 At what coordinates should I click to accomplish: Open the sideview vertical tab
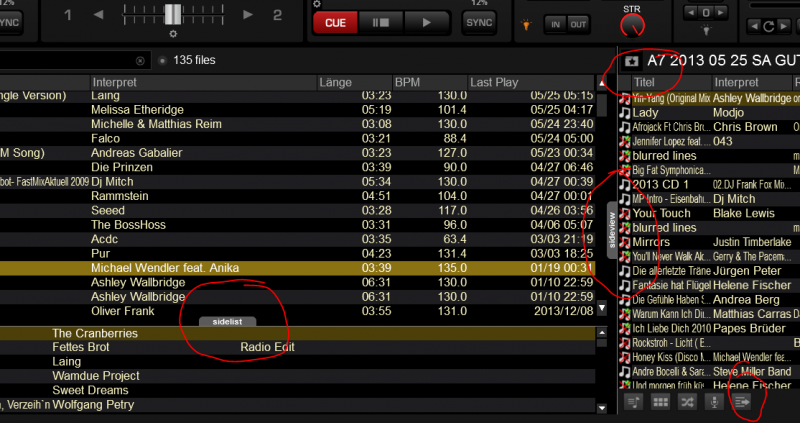click(x=612, y=230)
